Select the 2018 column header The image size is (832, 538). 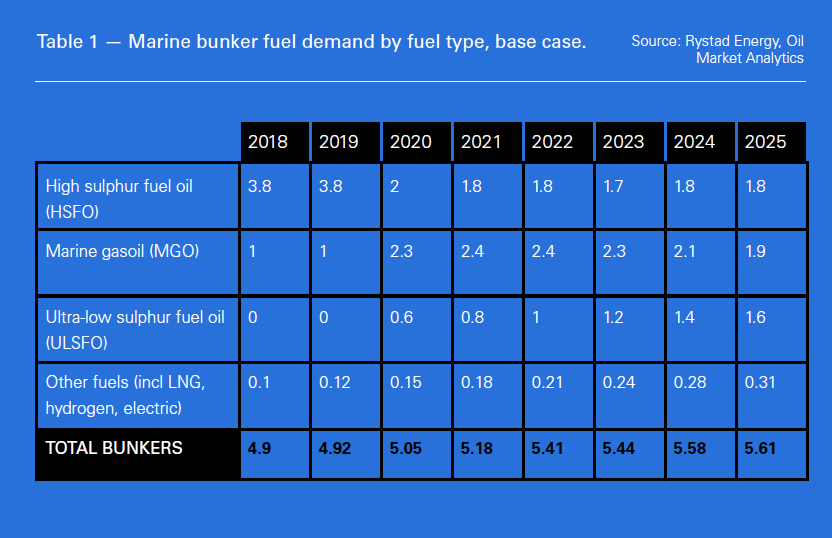pos(268,142)
